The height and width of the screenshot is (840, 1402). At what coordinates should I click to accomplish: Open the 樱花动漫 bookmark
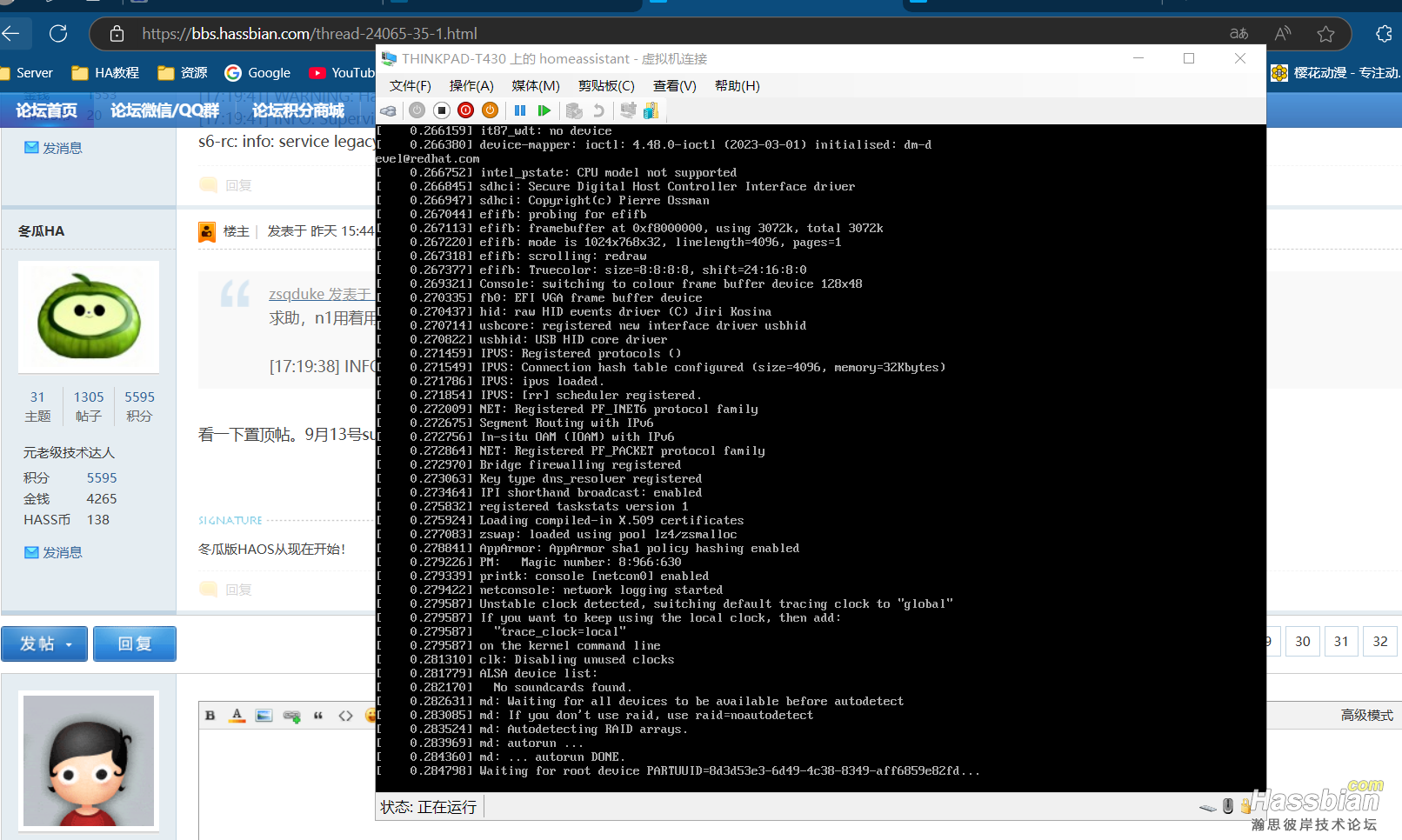point(1335,73)
